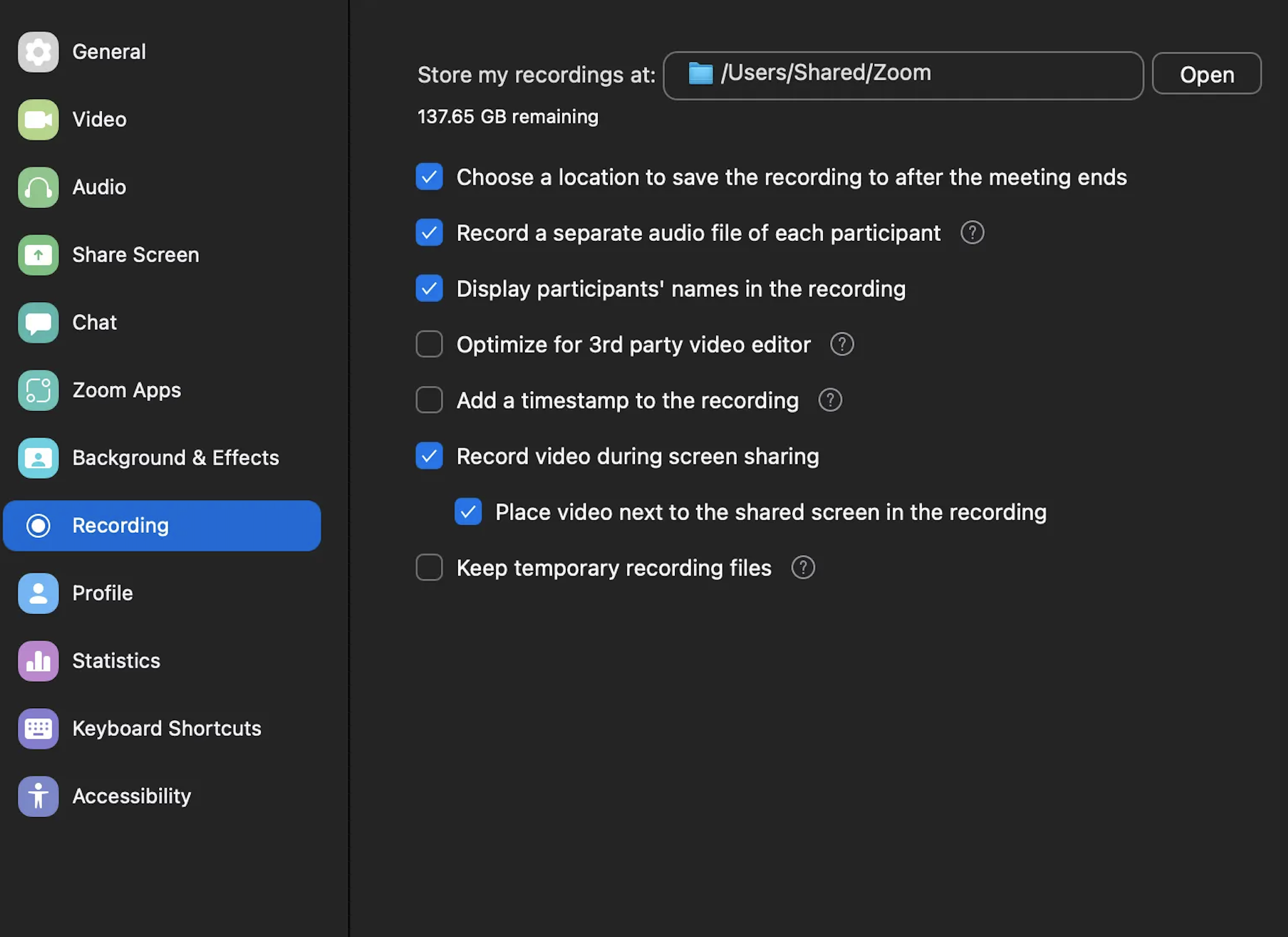Image resolution: width=1288 pixels, height=937 pixels.
Task: Uncheck Display participants' names in the recording
Action: [430, 289]
